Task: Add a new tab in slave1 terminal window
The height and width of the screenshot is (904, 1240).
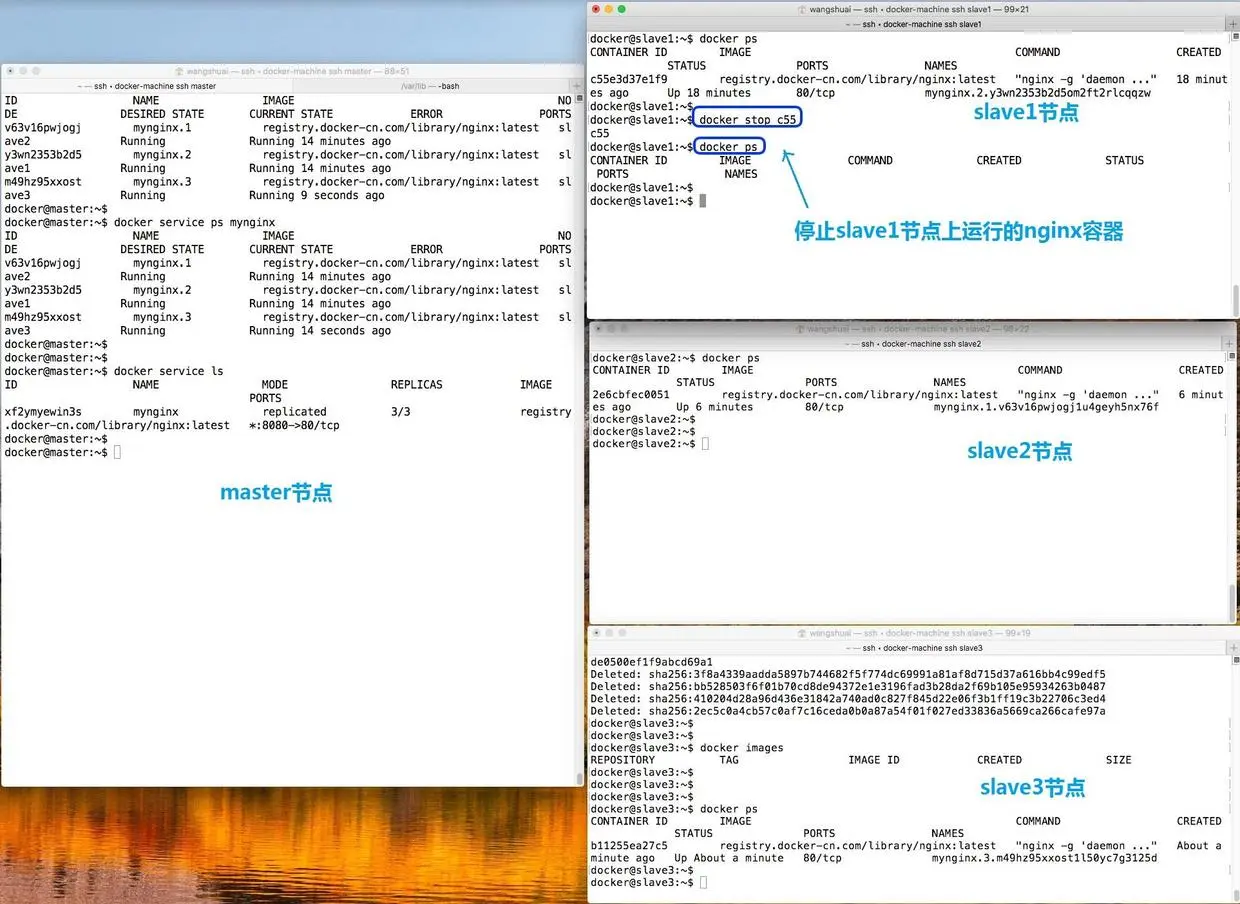Action: (x=1230, y=24)
